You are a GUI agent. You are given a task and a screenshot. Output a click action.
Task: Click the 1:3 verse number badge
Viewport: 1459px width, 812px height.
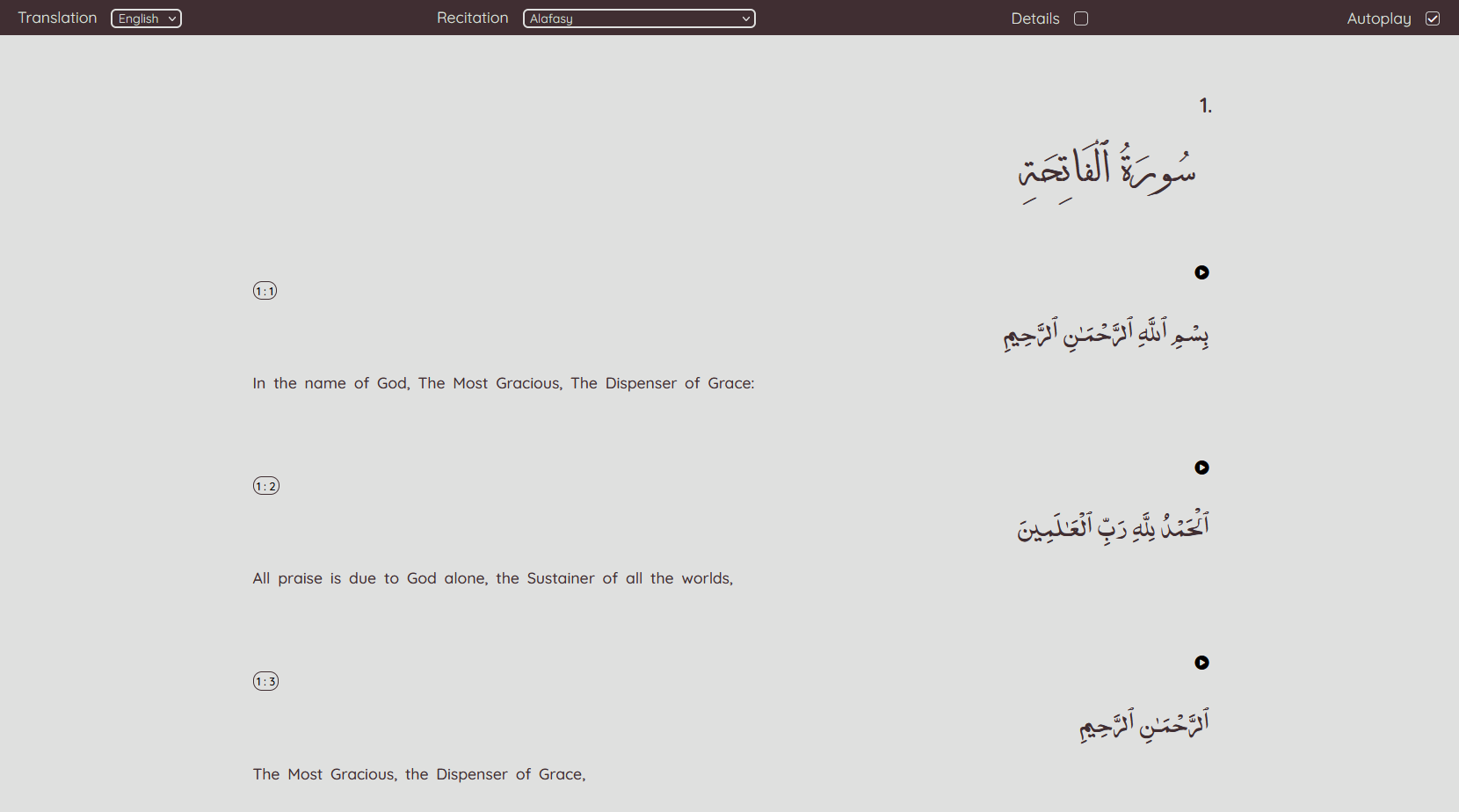click(266, 681)
